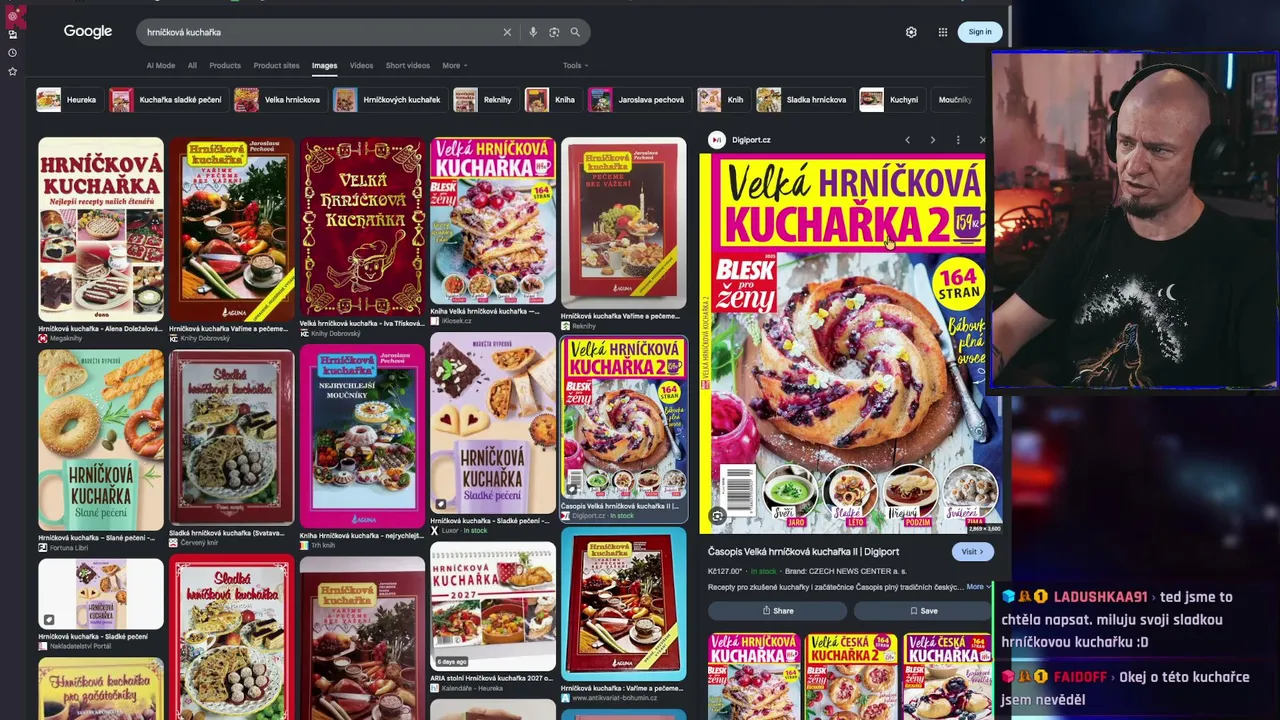Open the selected Digiport.cz magazine thumbnail
This screenshot has width=1280, height=720.
click(624, 417)
